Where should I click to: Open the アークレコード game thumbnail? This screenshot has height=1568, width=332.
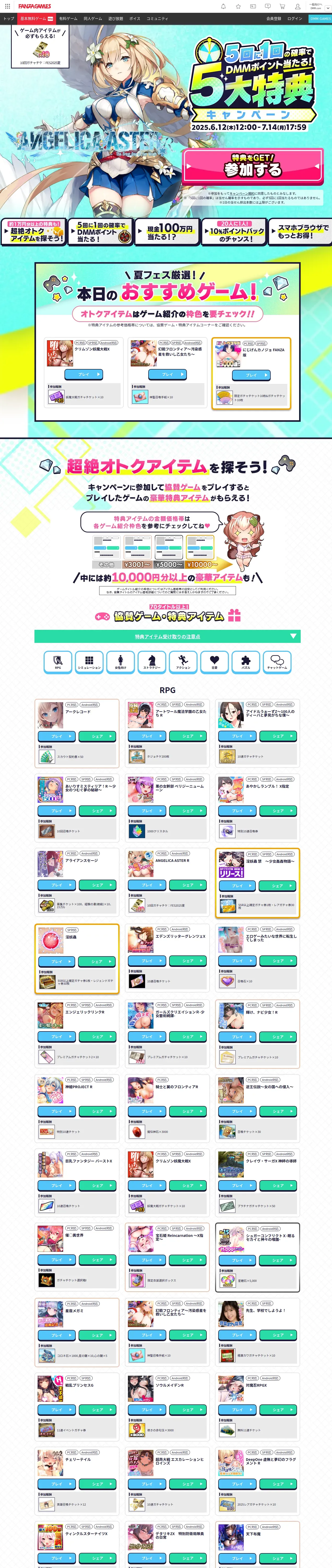[x=50, y=714]
